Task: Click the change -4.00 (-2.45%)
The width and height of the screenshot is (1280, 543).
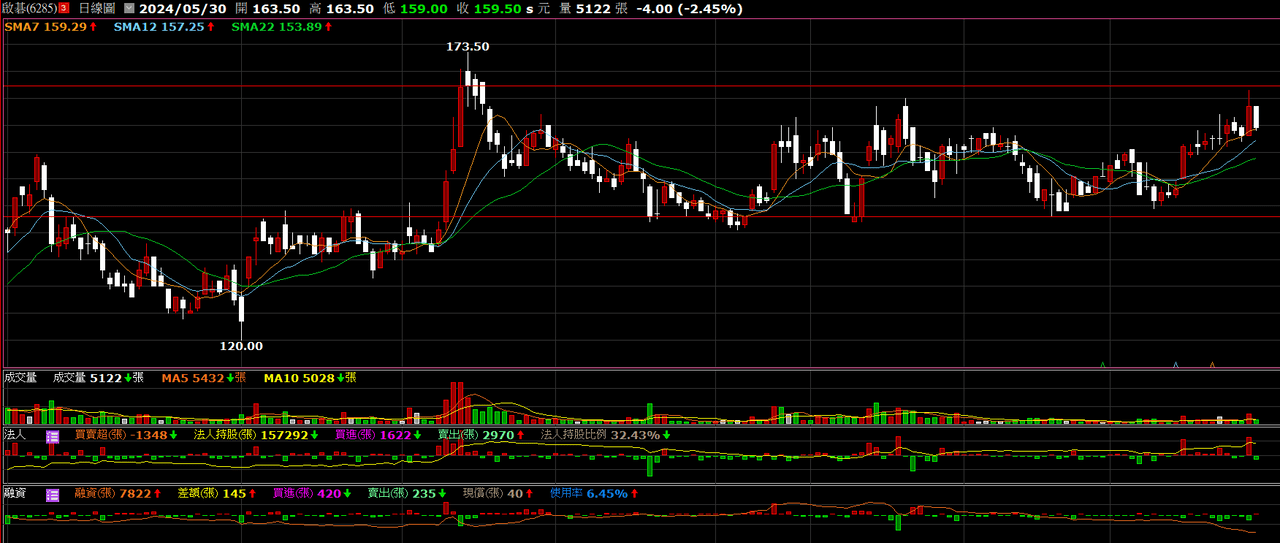Action: click(x=690, y=8)
